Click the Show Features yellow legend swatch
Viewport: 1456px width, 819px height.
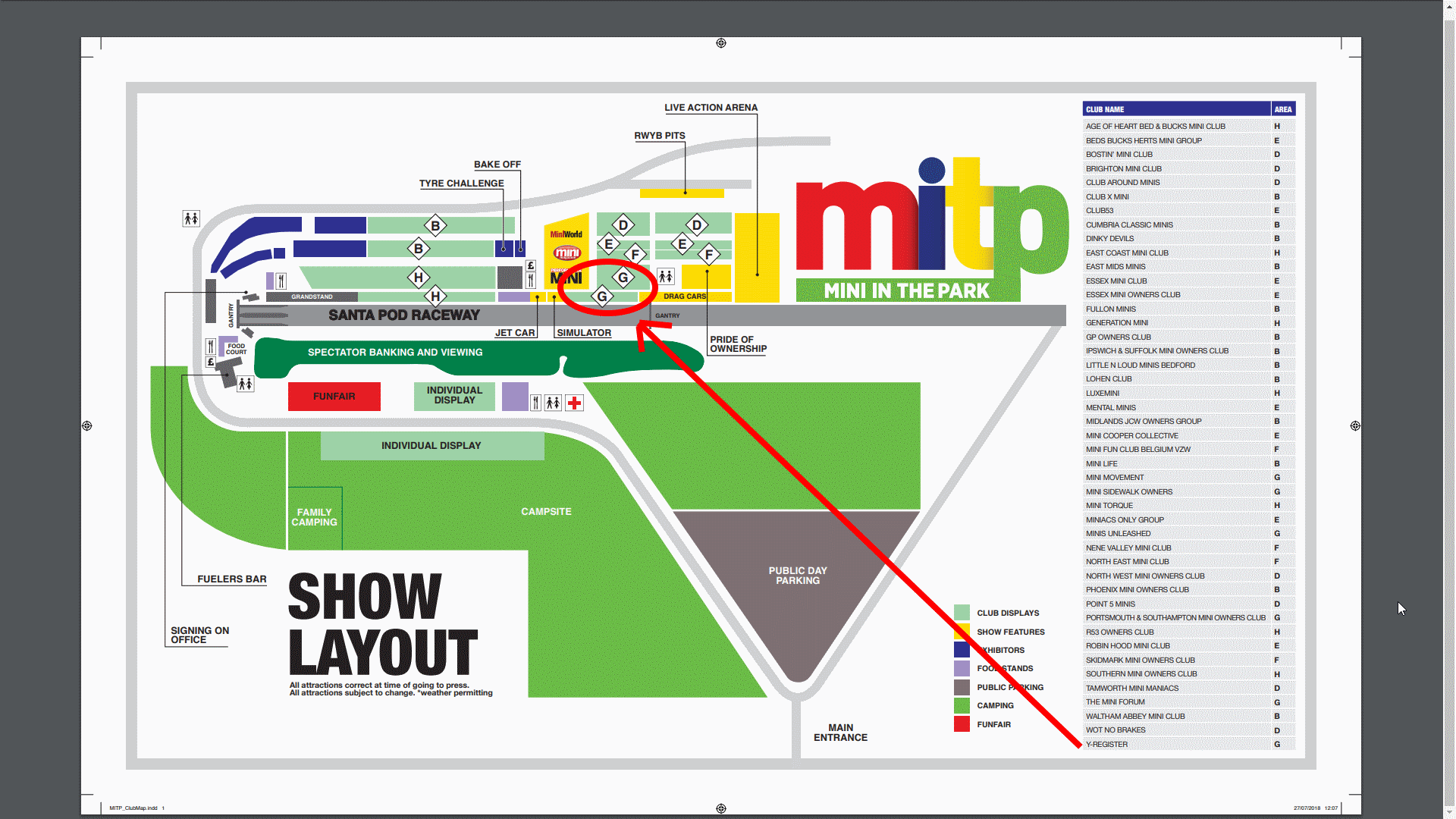[x=962, y=631]
